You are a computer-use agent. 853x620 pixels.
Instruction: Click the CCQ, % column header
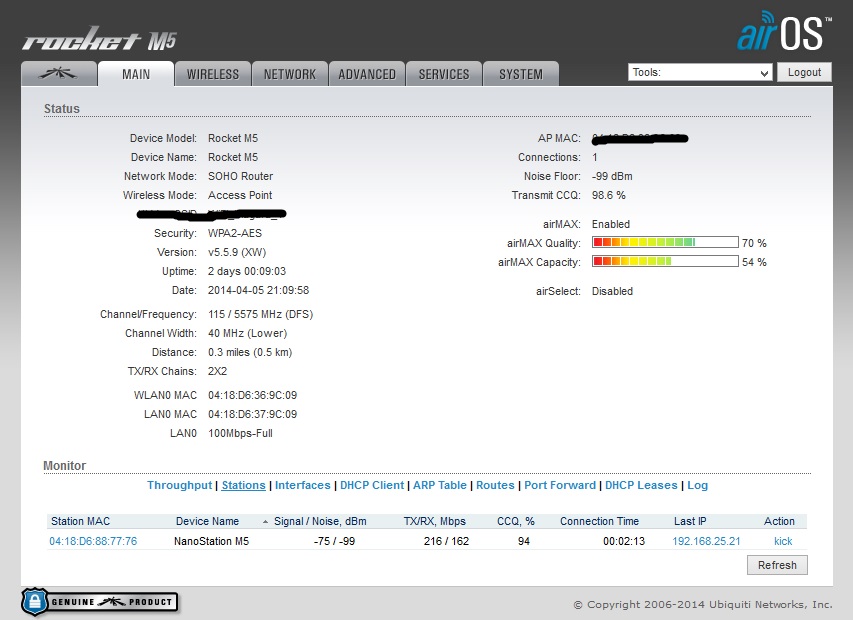coord(516,521)
